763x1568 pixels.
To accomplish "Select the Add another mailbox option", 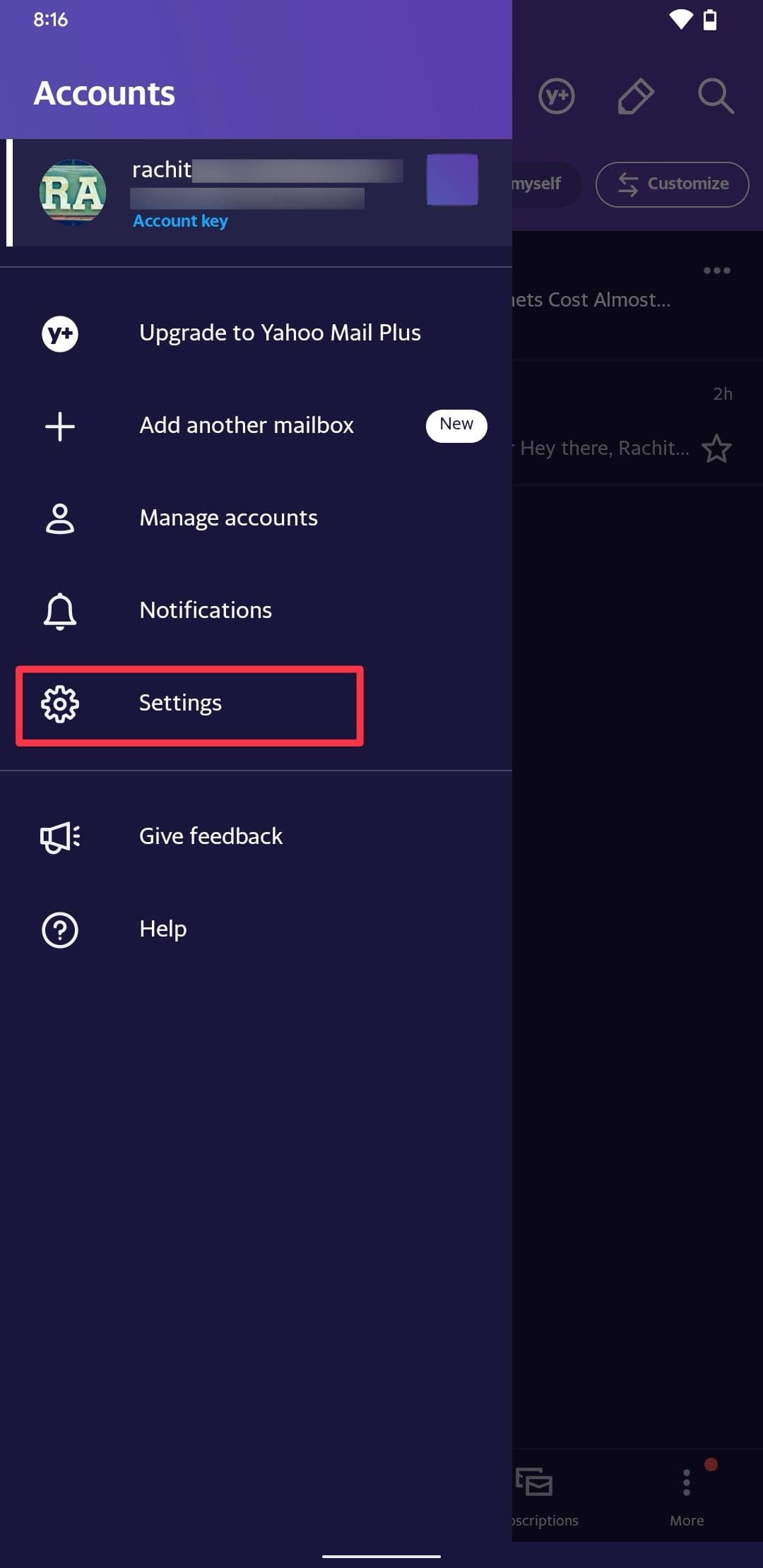I will 247,426.
